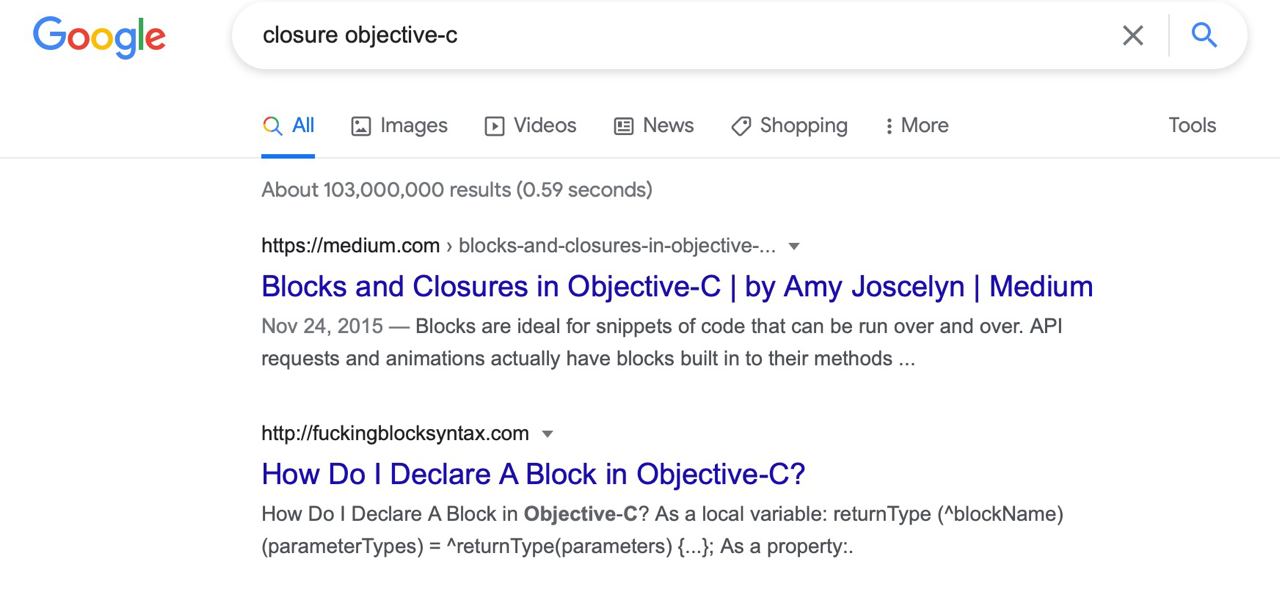Click the http://fuckingblocksyntax.com URL text
Image resolution: width=1280 pixels, height=606 pixels.
tap(395, 433)
